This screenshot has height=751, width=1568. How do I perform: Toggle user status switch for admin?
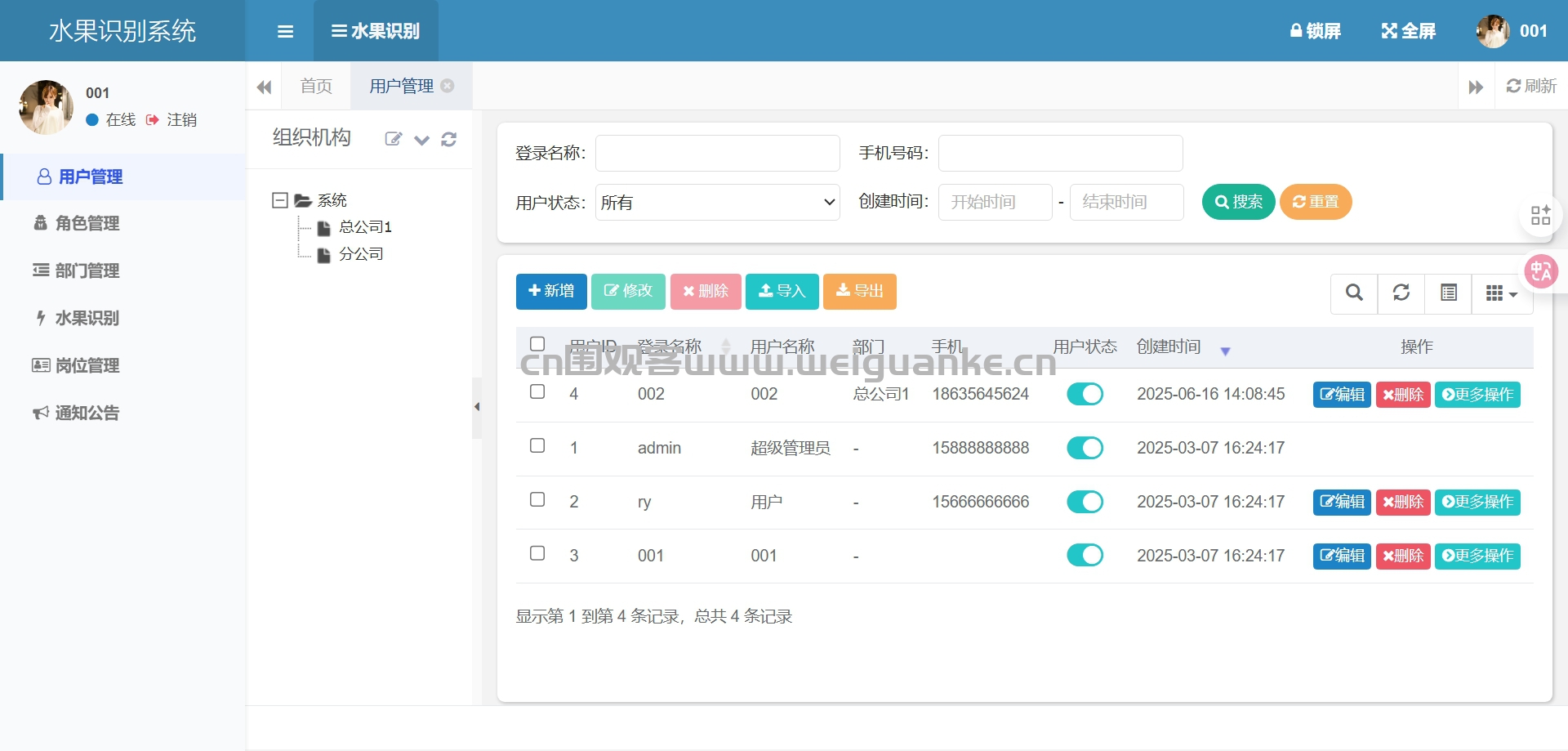click(1085, 448)
